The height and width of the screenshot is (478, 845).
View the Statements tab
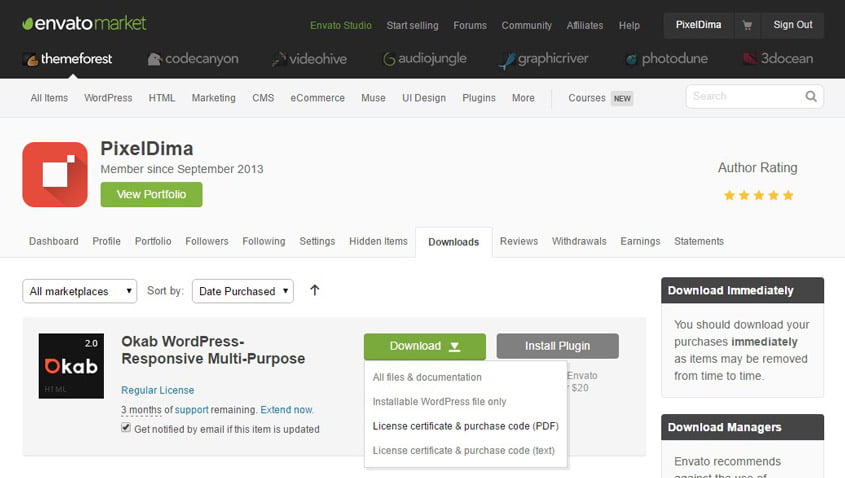coord(699,241)
